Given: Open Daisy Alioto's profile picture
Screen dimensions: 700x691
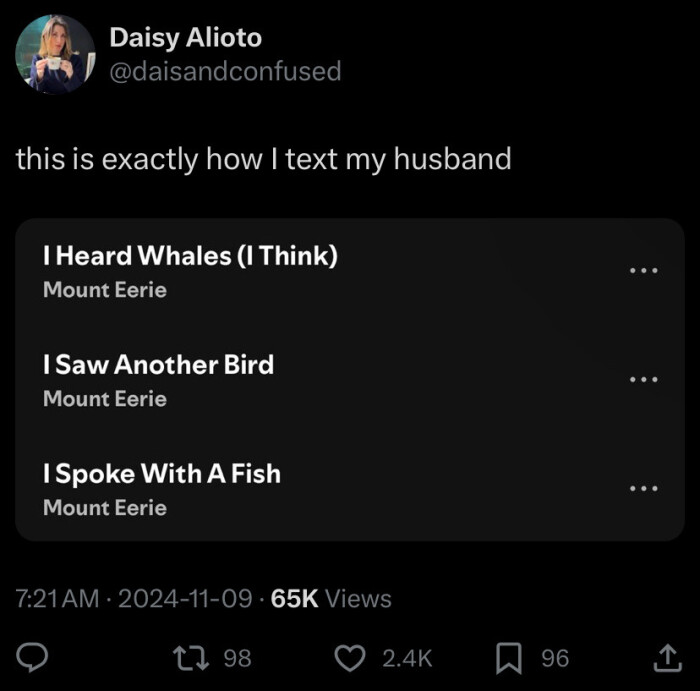Looking at the screenshot, I should (x=55, y=54).
